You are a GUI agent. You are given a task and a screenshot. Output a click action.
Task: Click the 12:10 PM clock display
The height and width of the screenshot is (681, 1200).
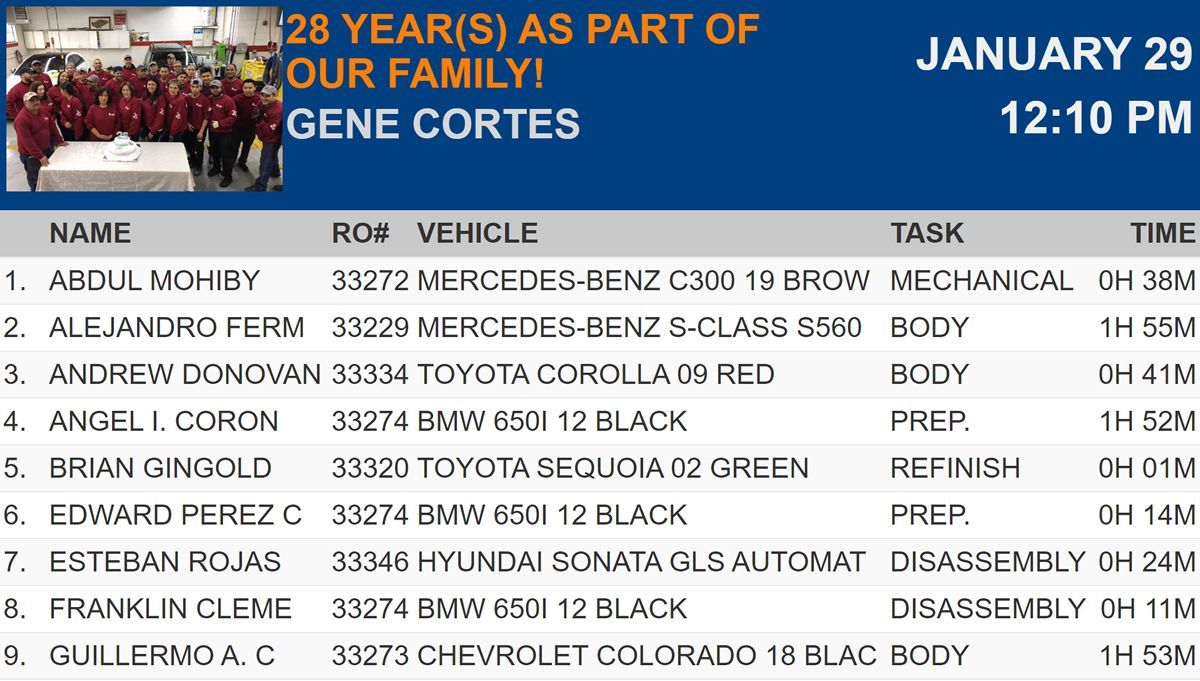1097,119
